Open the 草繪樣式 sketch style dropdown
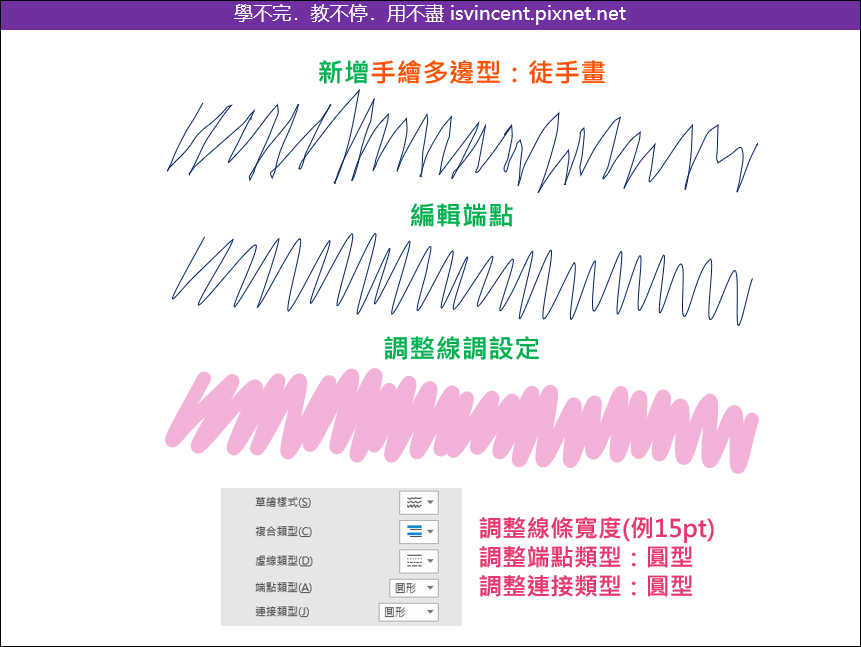The image size is (861, 647). click(x=418, y=503)
